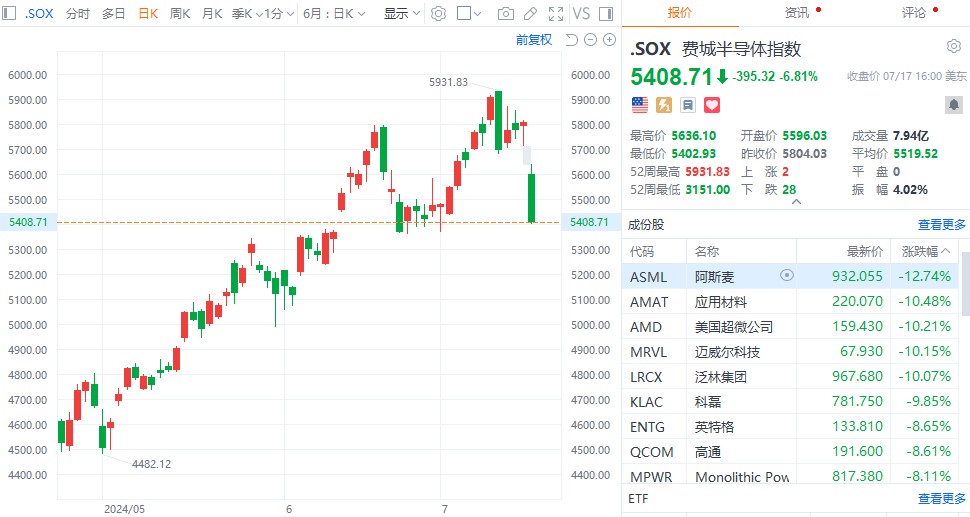The image size is (970, 517).
Task: Switch to the 资讯 news tab
Action: click(x=798, y=13)
